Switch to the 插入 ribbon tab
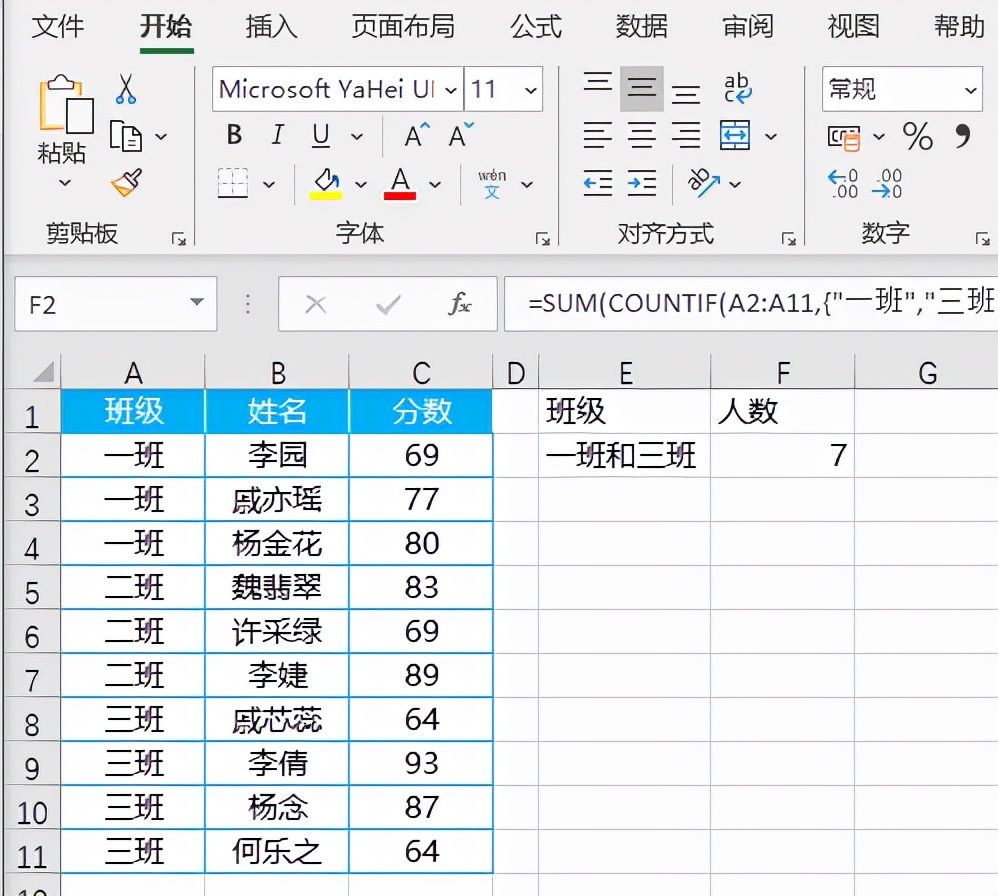The width and height of the screenshot is (998, 896). pos(272,26)
